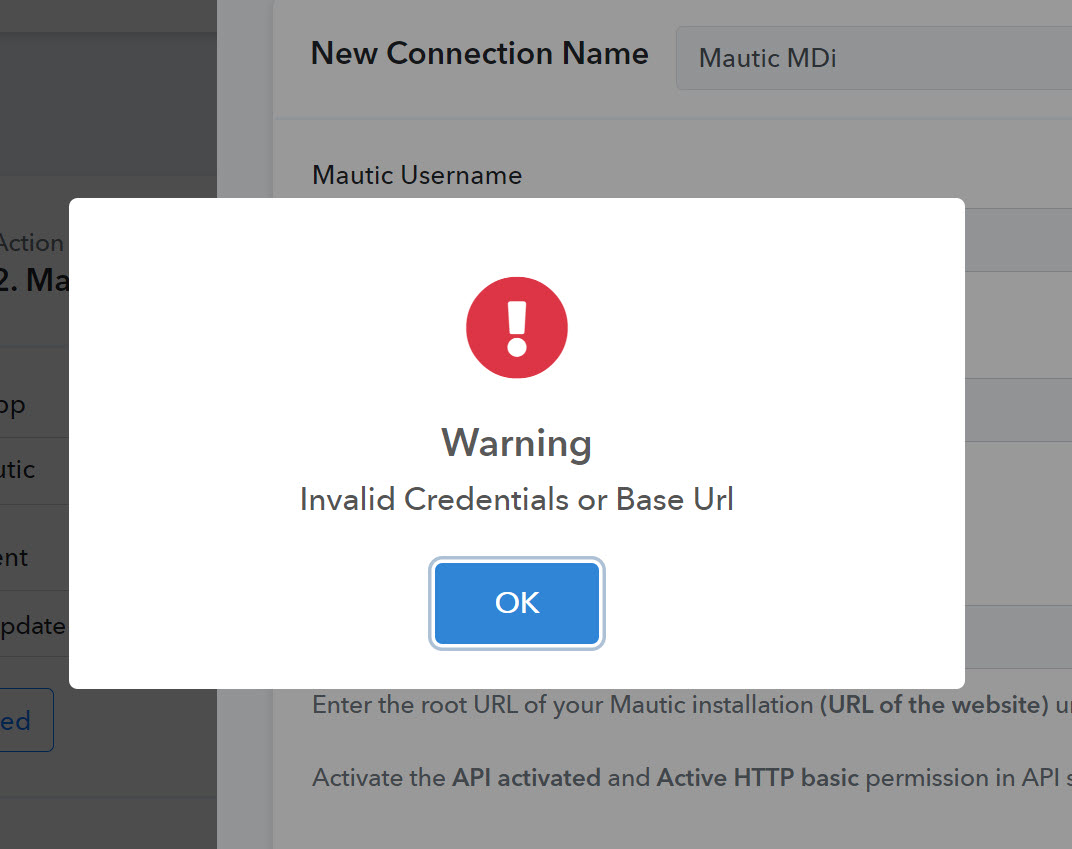Click the partially hidden outlined button ending in 'ed'
The width and height of the screenshot is (1072, 849).
click(26, 720)
